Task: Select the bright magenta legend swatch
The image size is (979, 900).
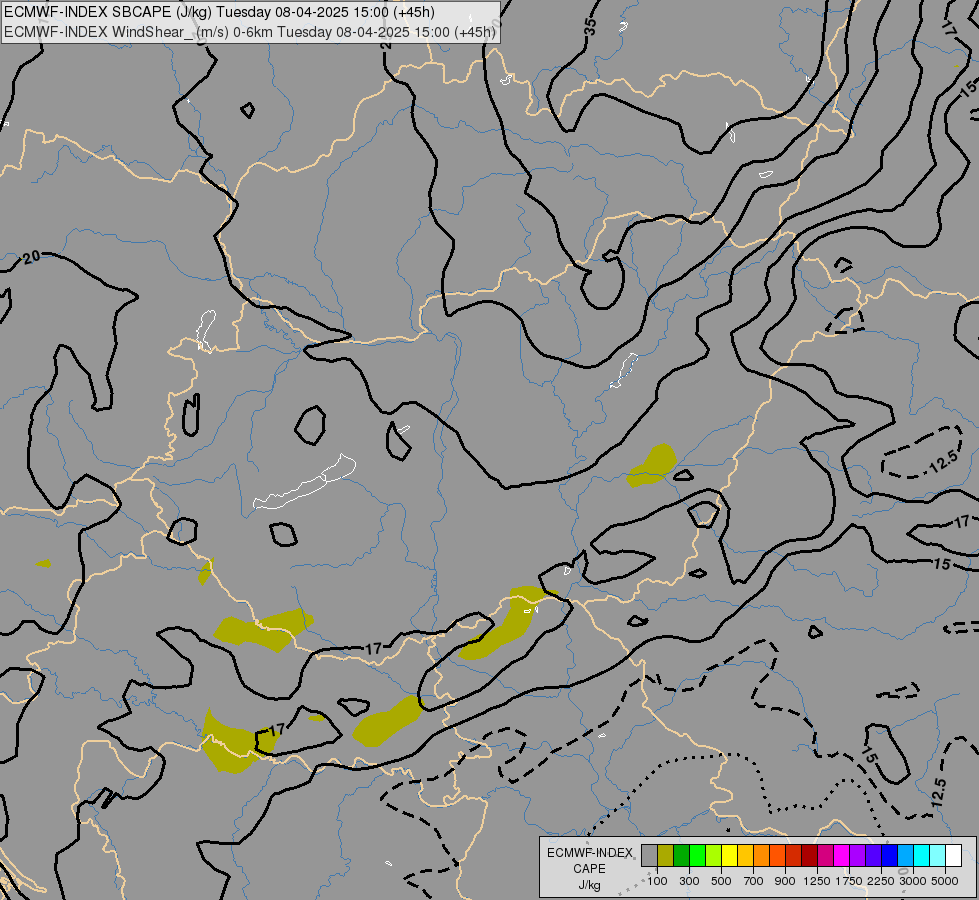Action: coord(842,855)
